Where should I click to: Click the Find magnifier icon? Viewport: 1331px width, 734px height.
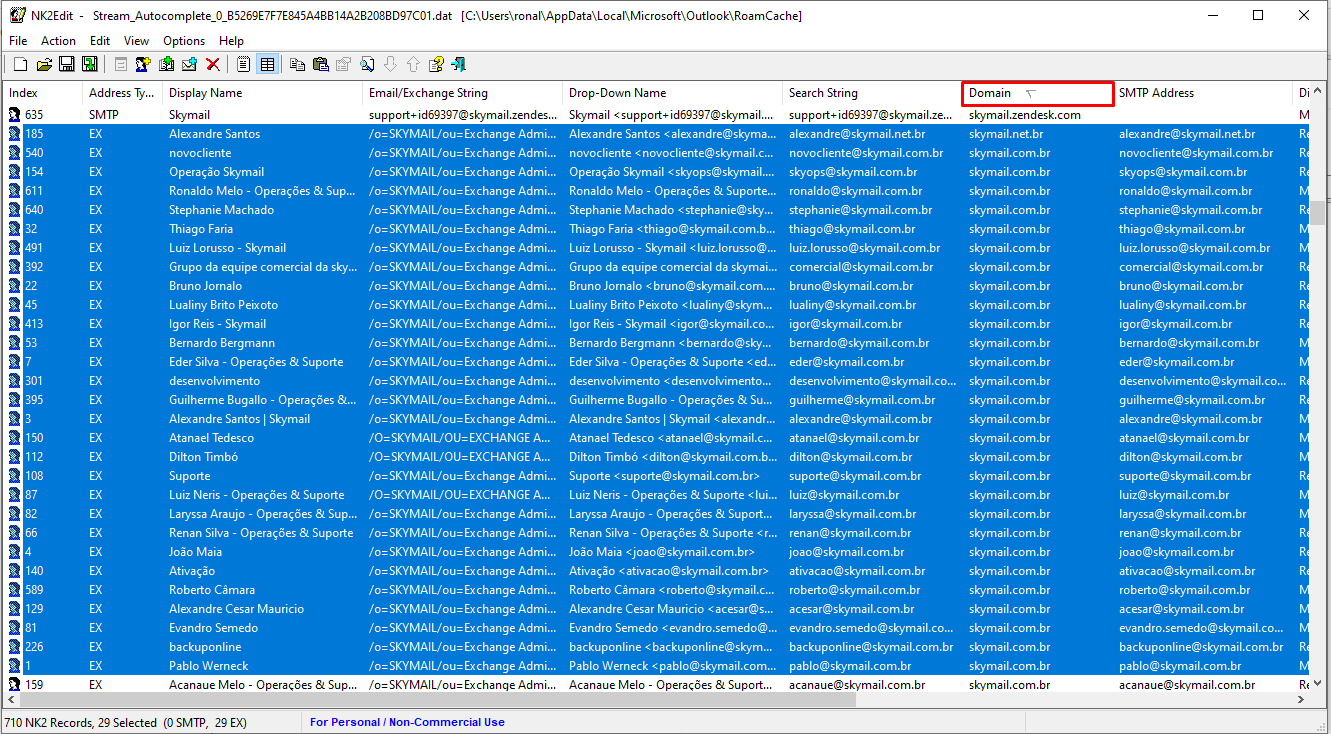tap(367, 65)
